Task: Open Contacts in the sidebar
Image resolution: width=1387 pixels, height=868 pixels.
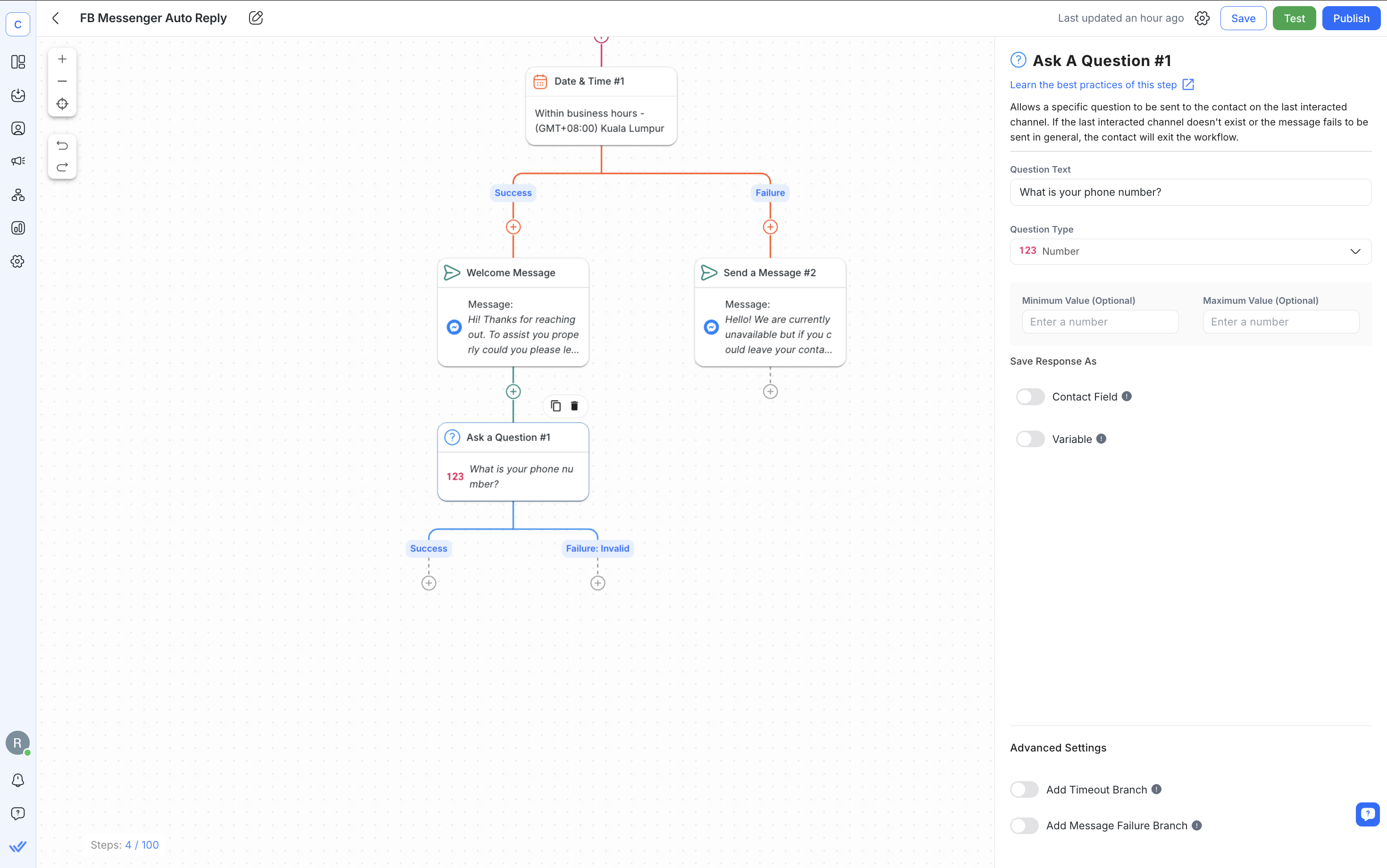Action: tap(18, 128)
